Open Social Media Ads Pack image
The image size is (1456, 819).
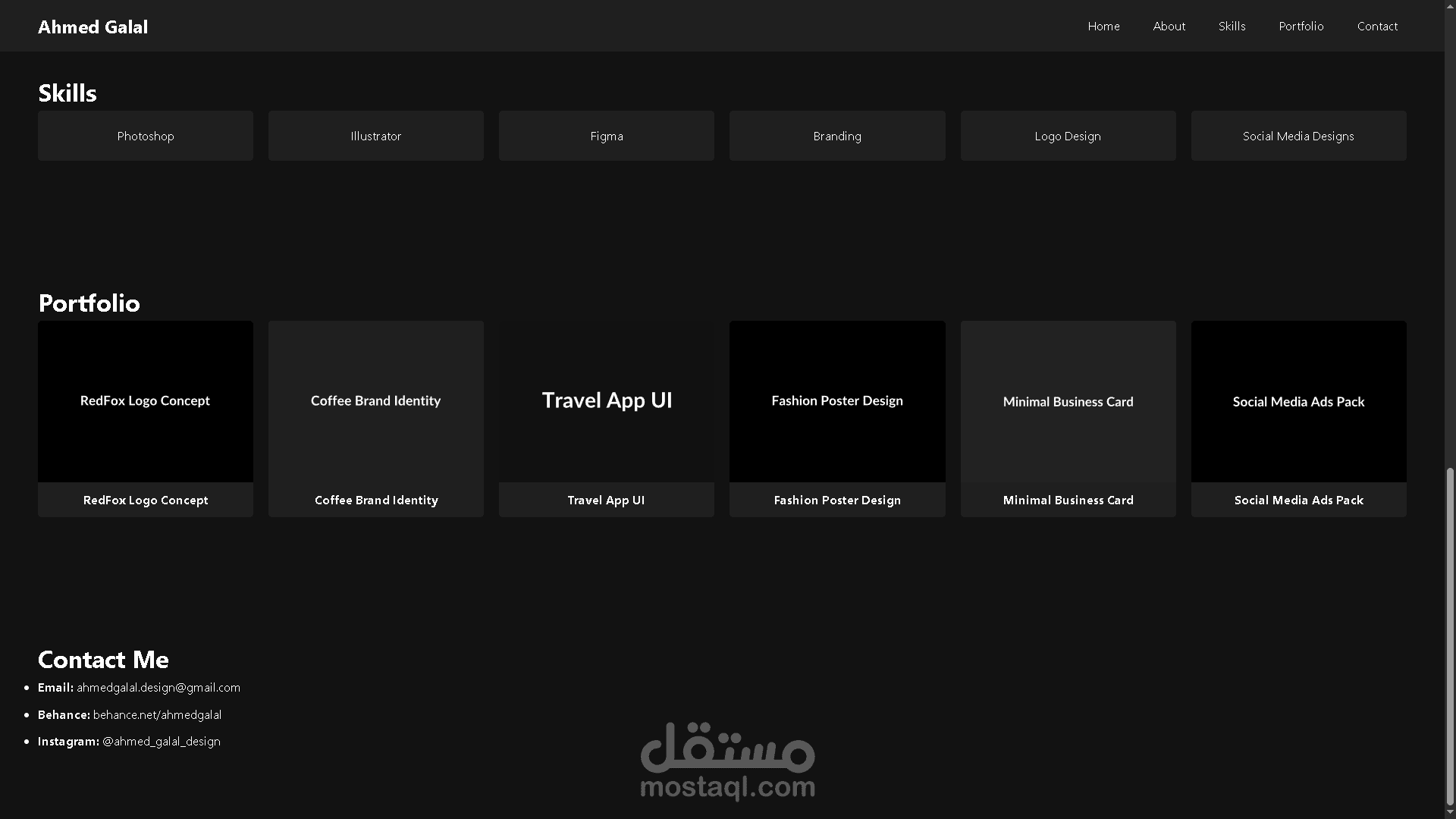pyautogui.click(x=1298, y=401)
